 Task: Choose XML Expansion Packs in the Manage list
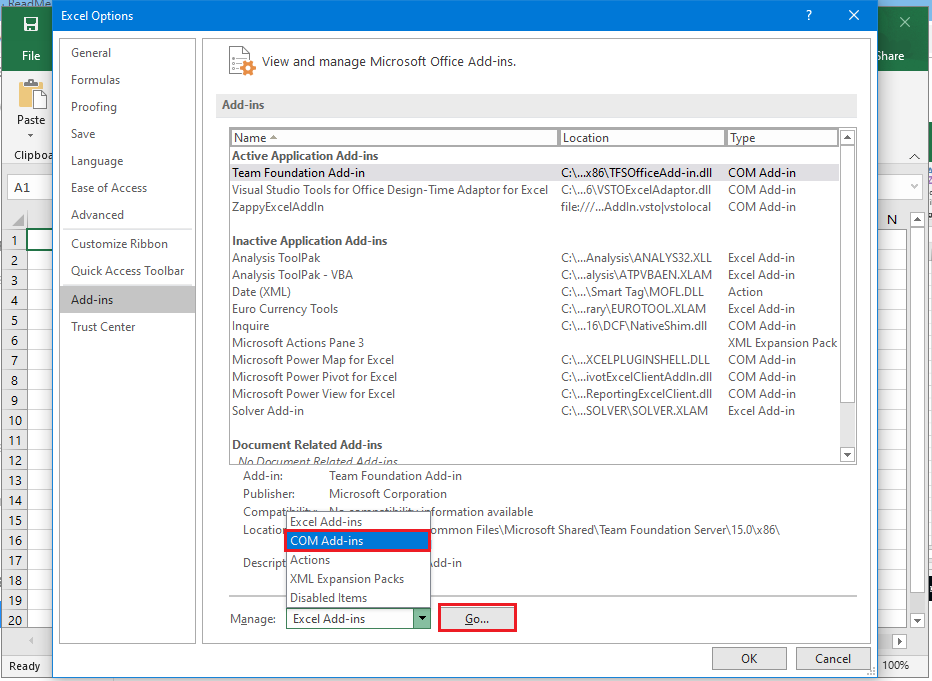click(x=358, y=579)
